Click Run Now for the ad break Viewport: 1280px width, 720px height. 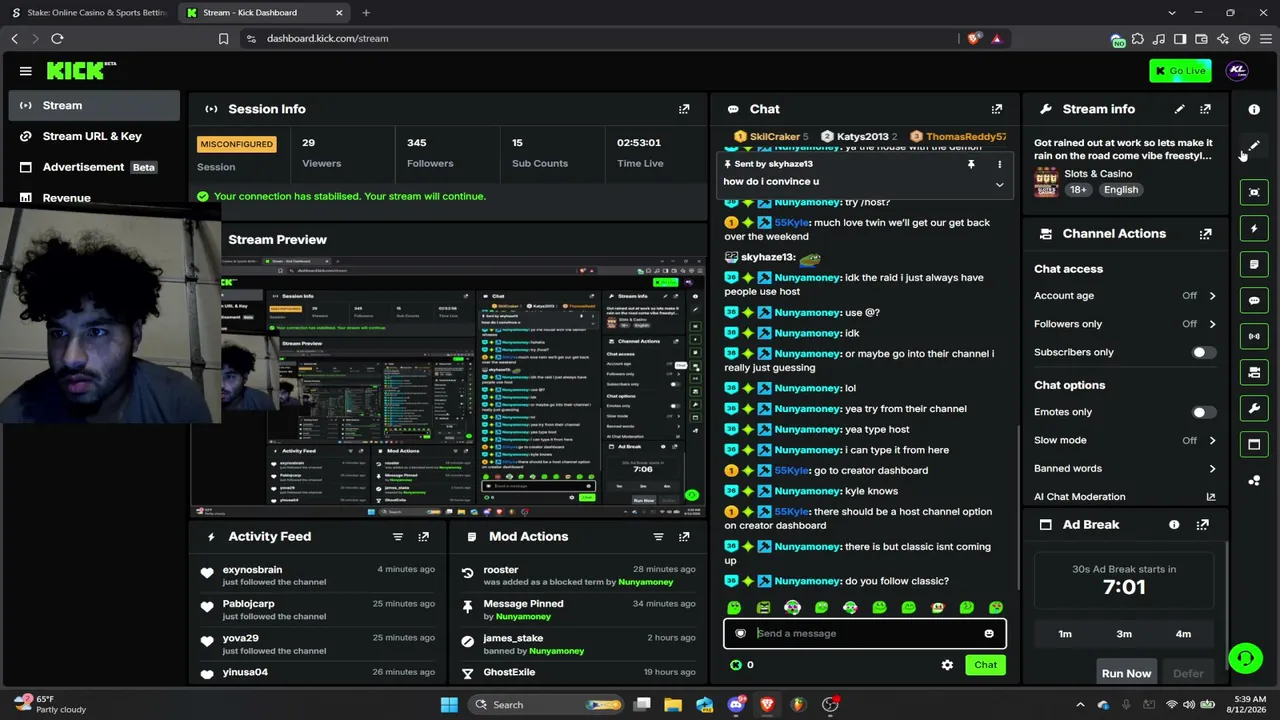[x=1126, y=673]
